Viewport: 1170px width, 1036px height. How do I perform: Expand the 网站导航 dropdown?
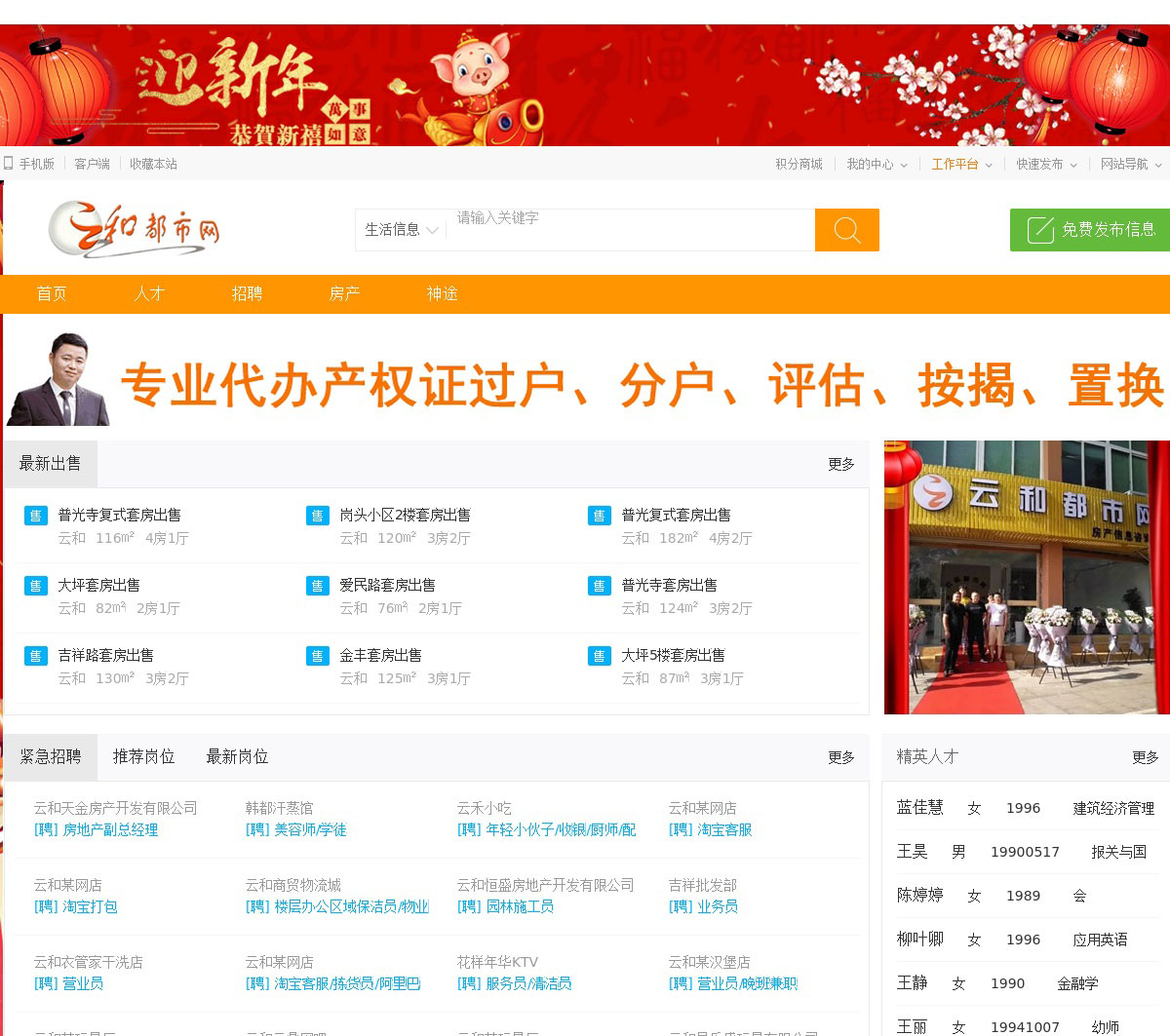click(x=1131, y=164)
